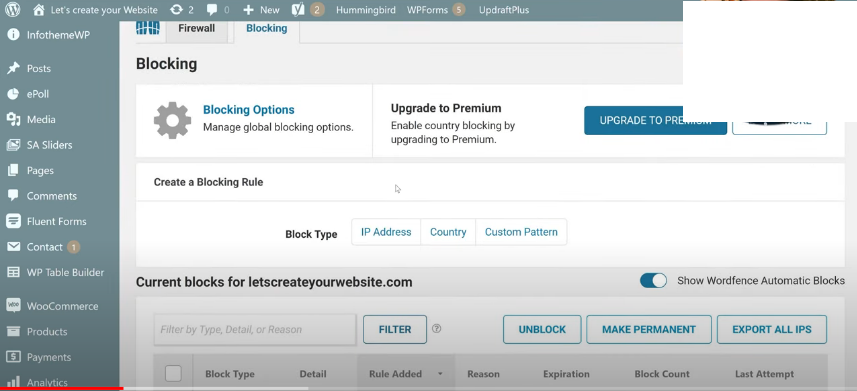Image resolution: width=857 pixels, height=391 pixels.
Task: Select IP Address block type
Action: [x=386, y=232]
